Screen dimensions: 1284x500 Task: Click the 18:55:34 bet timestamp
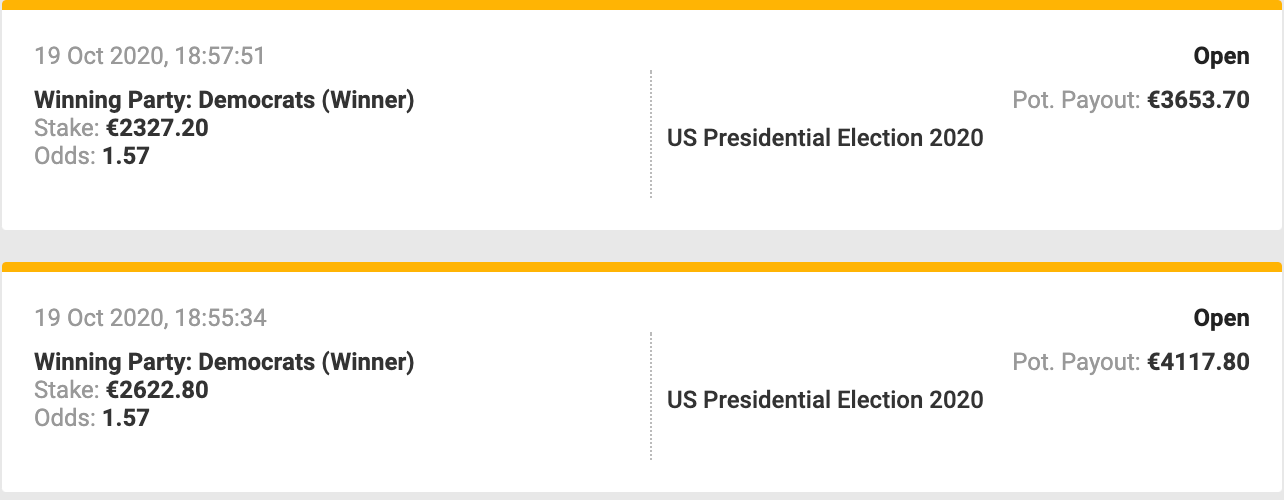[150, 318]
